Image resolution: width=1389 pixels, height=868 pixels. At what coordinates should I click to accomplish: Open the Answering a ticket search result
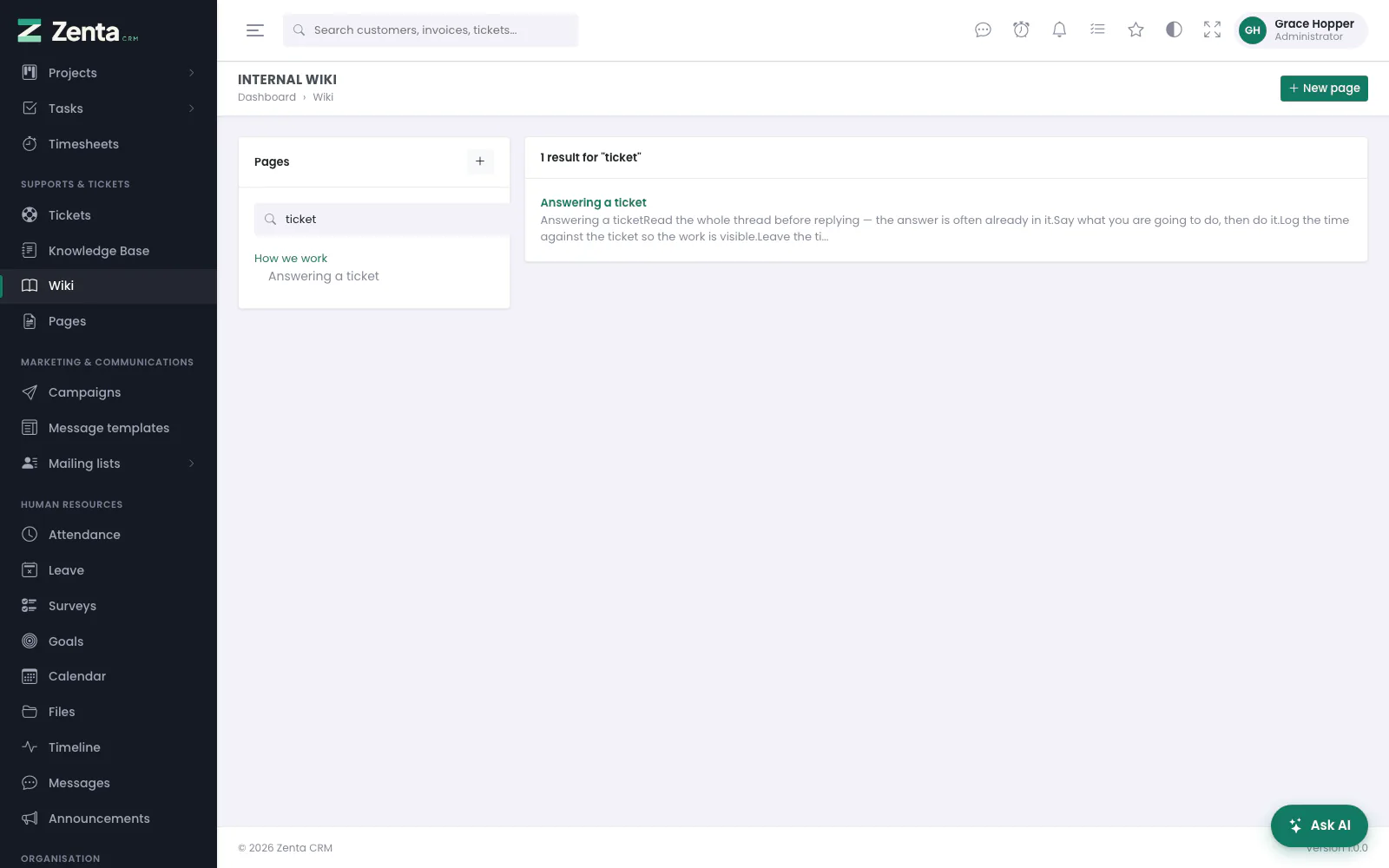tap(593, 202)
